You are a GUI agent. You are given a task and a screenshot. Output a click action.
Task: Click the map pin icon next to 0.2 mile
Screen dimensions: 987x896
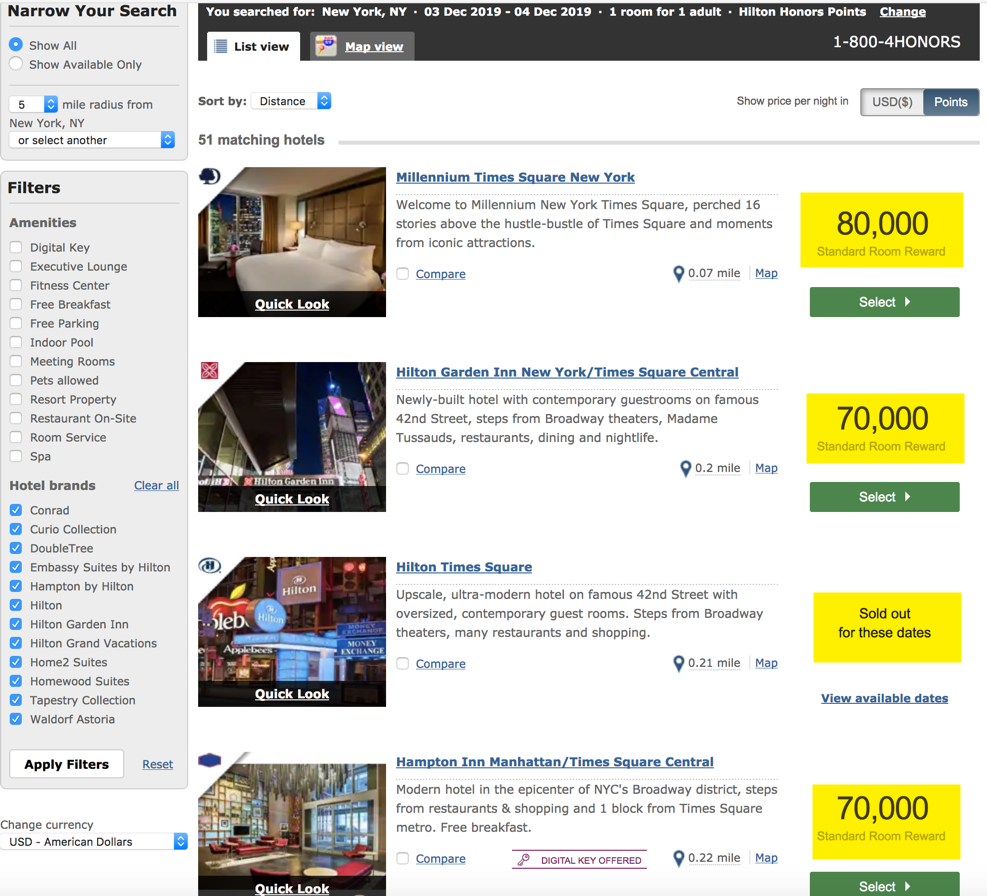(x=686, y=469)
